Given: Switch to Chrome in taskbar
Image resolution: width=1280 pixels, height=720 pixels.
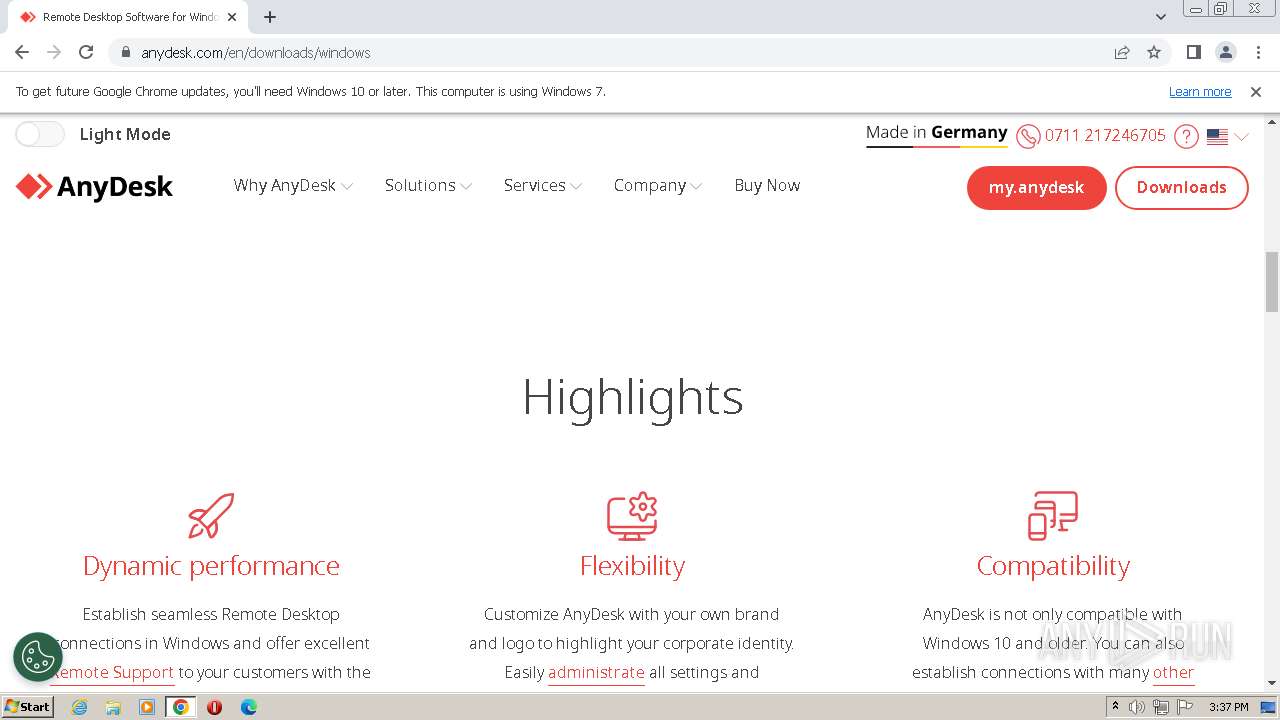Looking at the screenshot, I should tap(181, 707).
